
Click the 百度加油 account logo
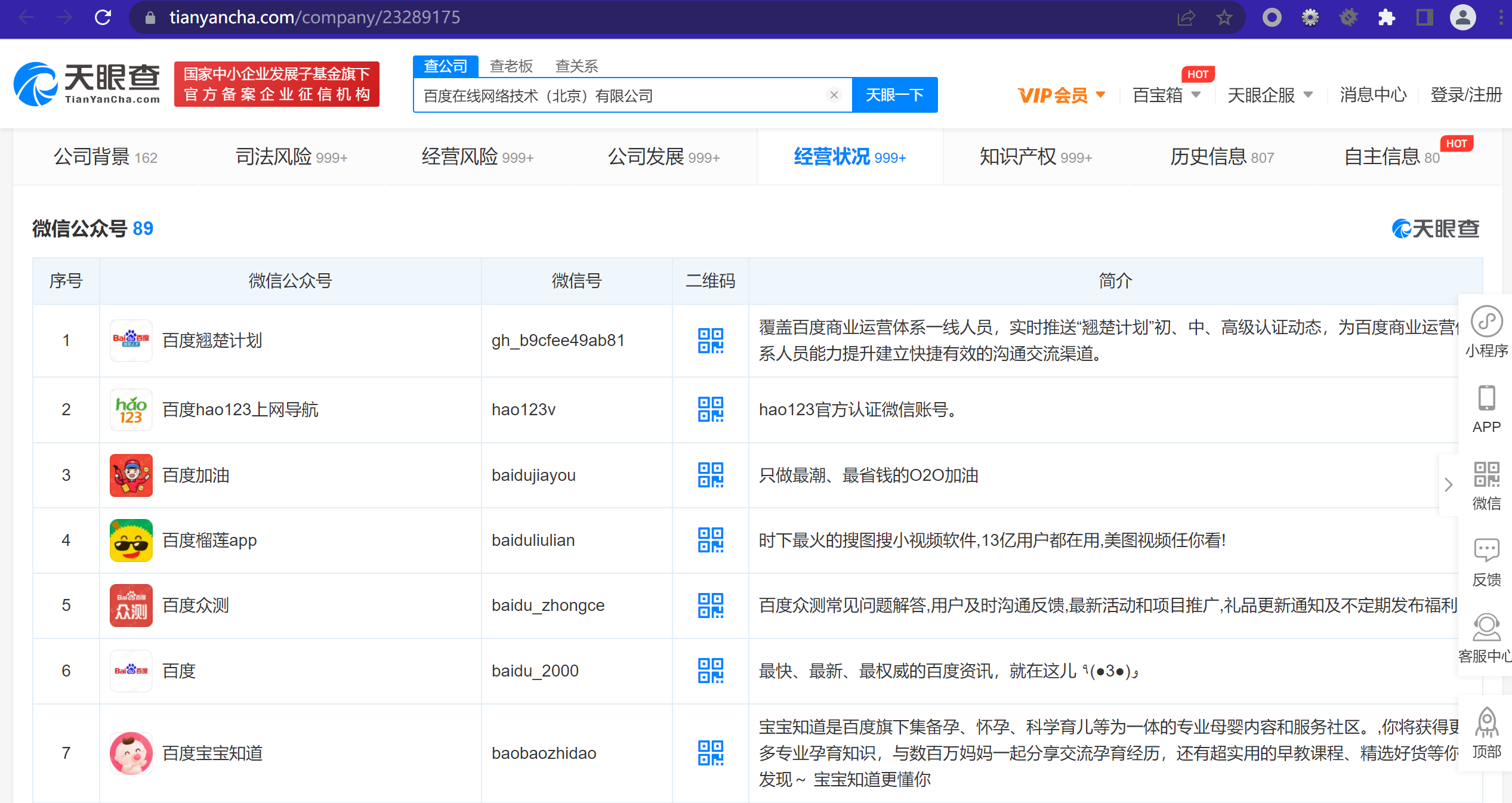(x=131, y=475)
